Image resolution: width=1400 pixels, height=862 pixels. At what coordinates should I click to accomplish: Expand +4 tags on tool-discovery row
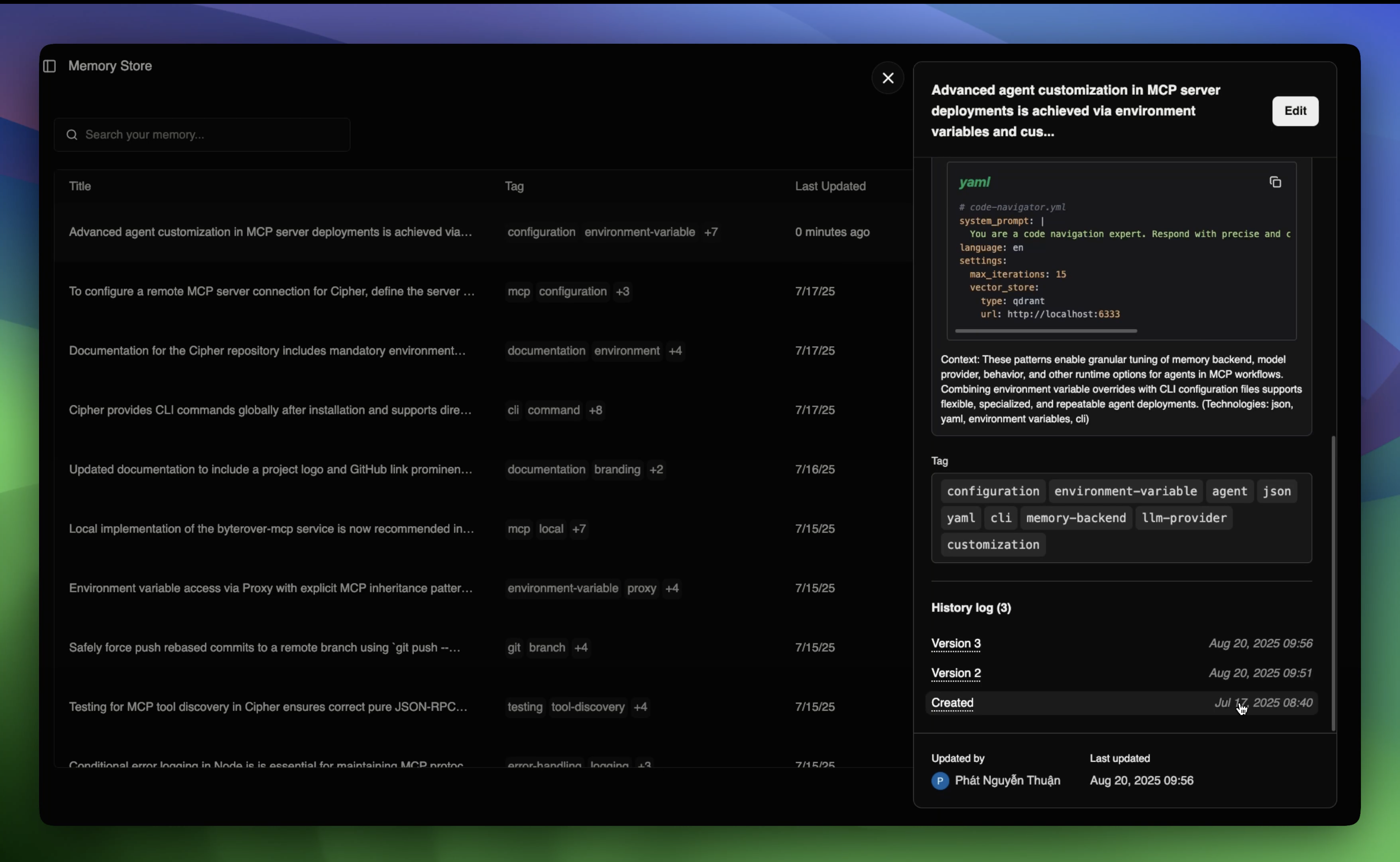pos(640,706)
